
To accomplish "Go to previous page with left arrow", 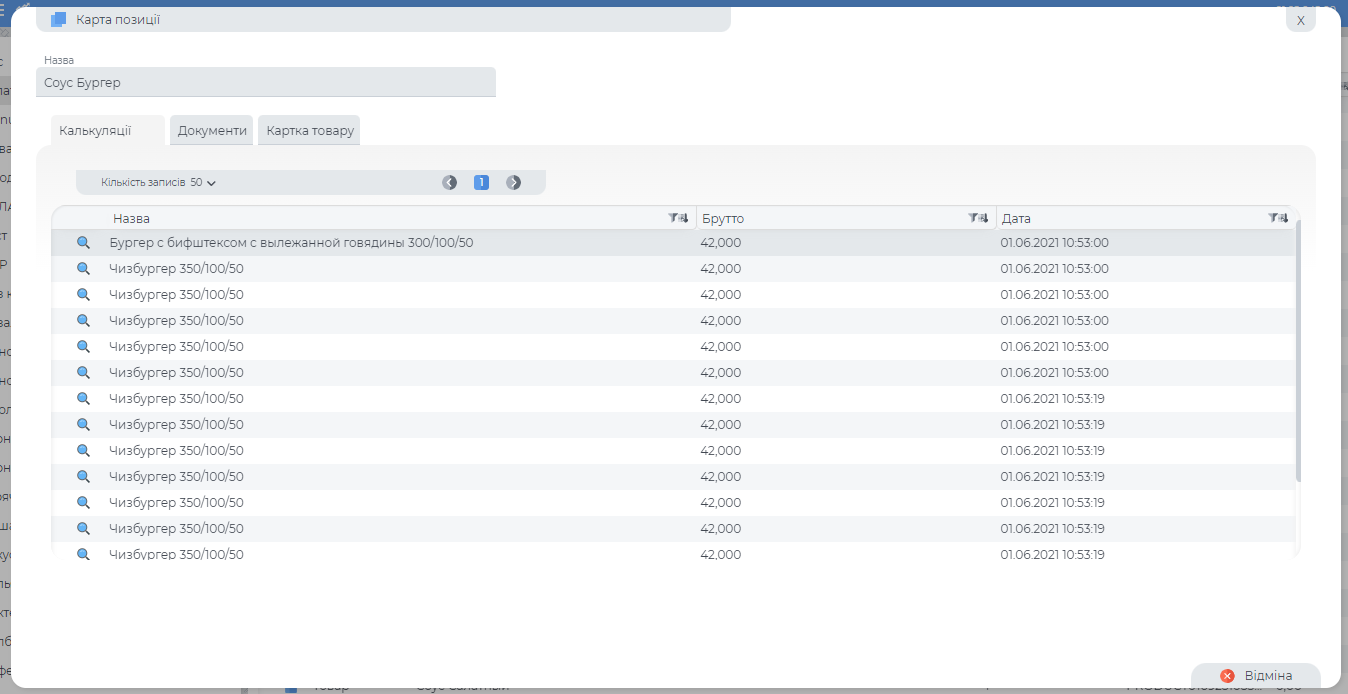I will pyautogui.click(x=450, y=183).
